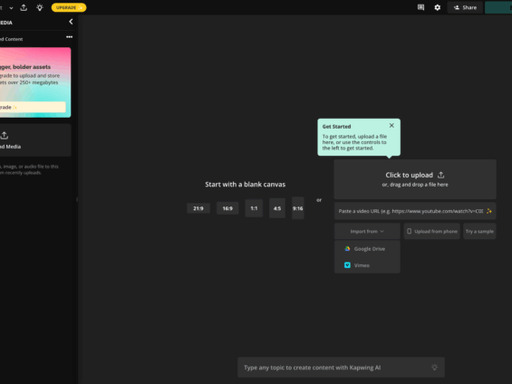This screenshot has width=512, height=384.
Task: Click the "Start with a blank canvas" heading
Action: pos(245,184)
